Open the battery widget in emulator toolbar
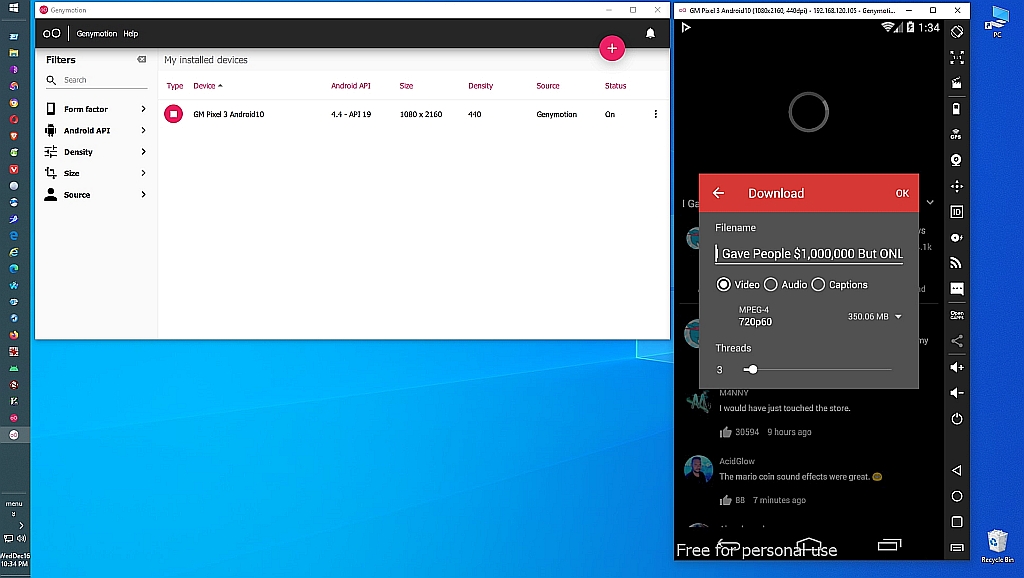This screenshot has height=578, width=1024. (957, 108)
